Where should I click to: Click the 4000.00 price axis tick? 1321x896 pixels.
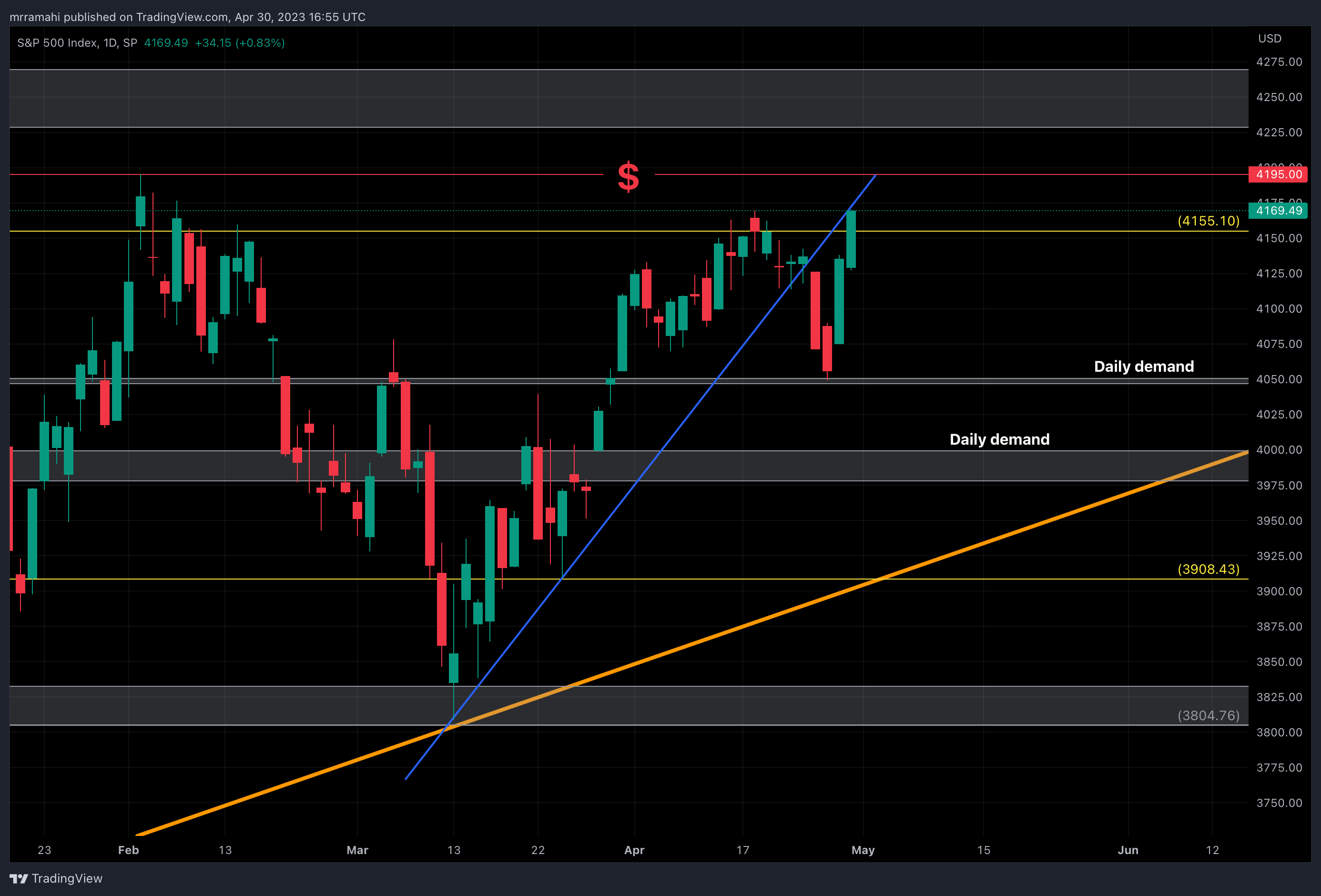coord(1279,450)
